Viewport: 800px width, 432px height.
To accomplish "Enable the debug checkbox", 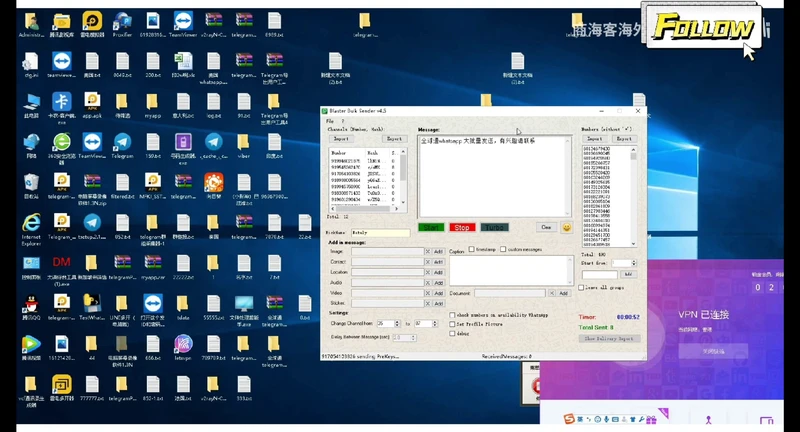I will (452, 334).
